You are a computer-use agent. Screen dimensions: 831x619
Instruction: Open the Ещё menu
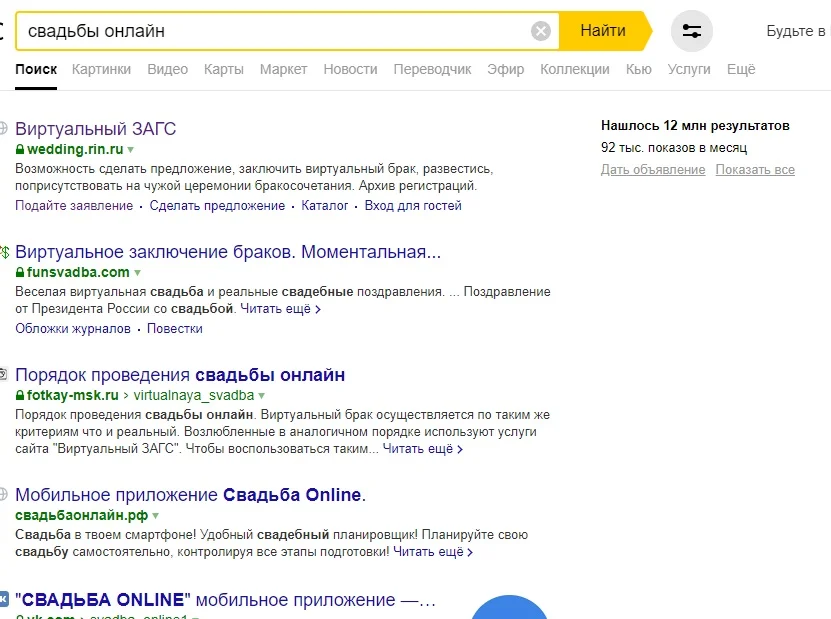pos(741,69)
